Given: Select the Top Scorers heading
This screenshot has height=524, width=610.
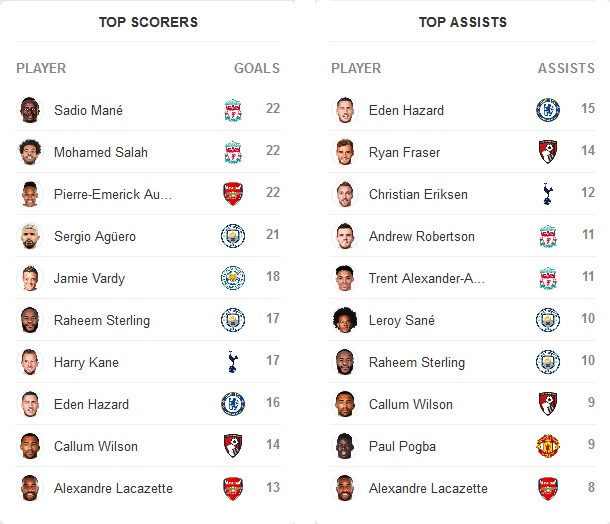Looking at the screenshot, I should click(148, 22).
